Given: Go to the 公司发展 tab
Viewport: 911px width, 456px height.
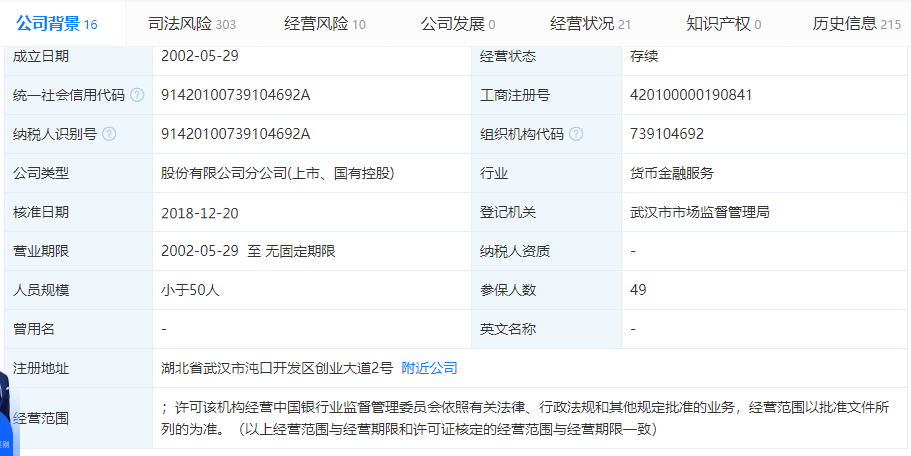Looking at the screenshot, I should tap(458, 23).
